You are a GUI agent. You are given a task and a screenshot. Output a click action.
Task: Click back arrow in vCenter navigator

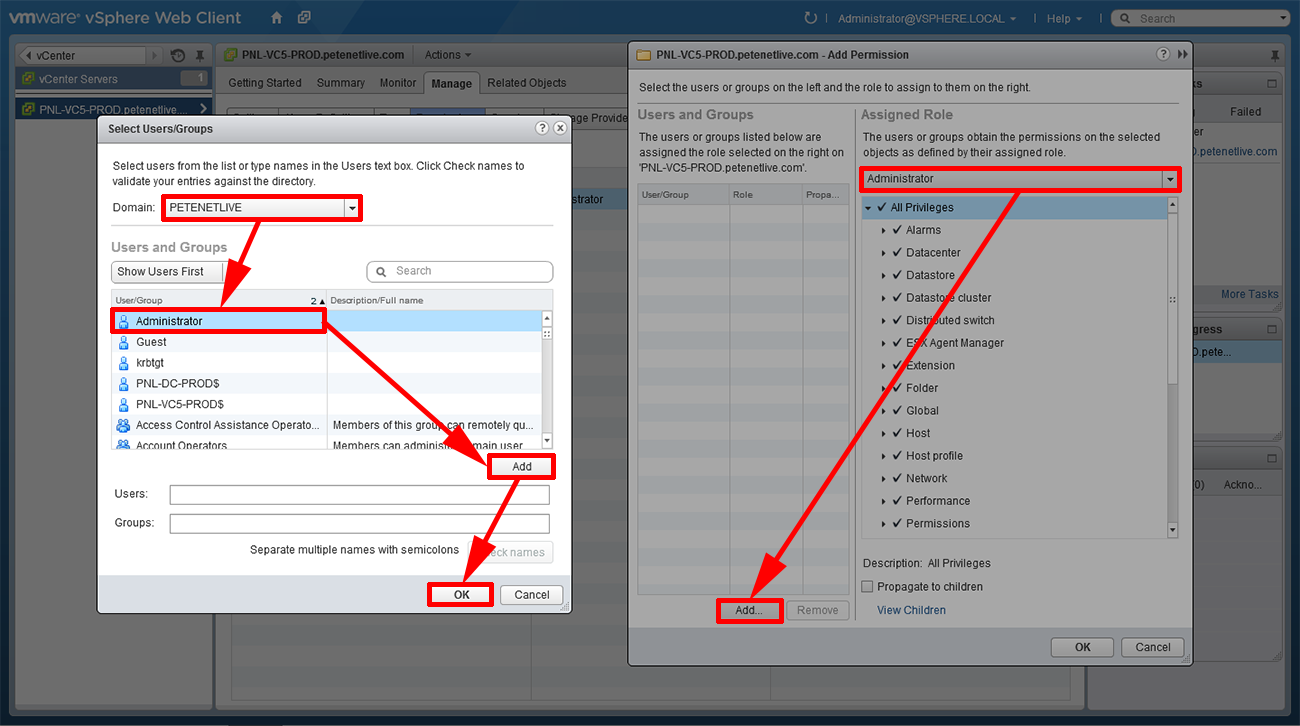pos(26,55)
